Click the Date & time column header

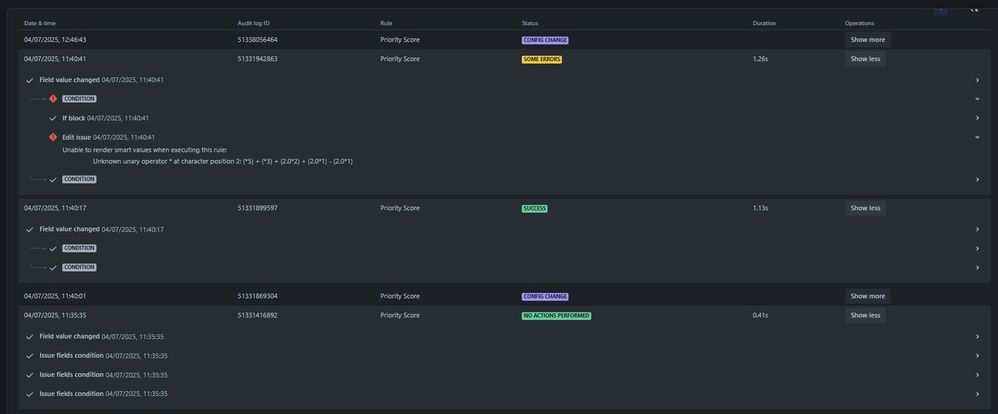(x=38, y=24)
